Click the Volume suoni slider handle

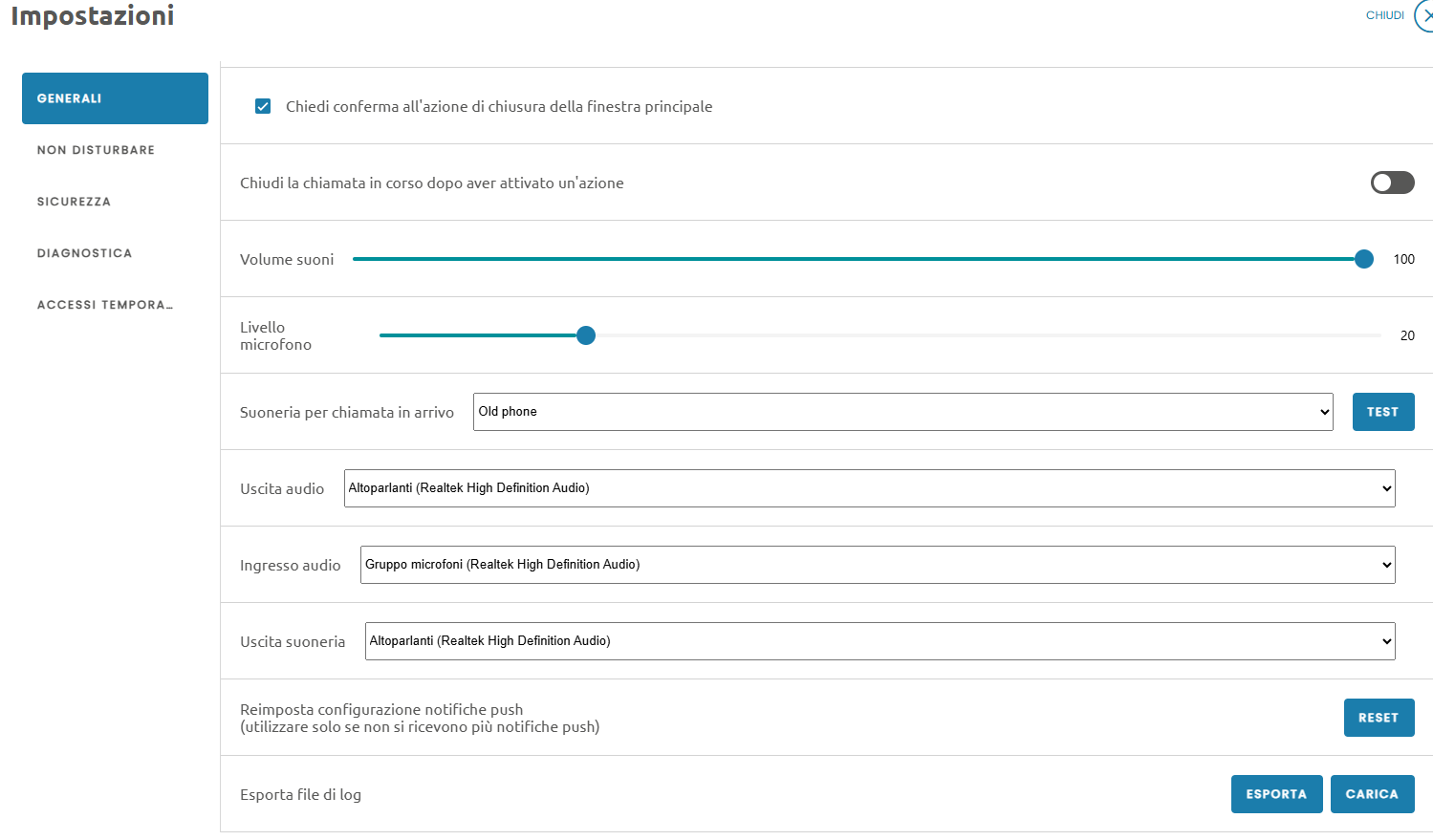pyautogui.click(x=1364, y=259)
